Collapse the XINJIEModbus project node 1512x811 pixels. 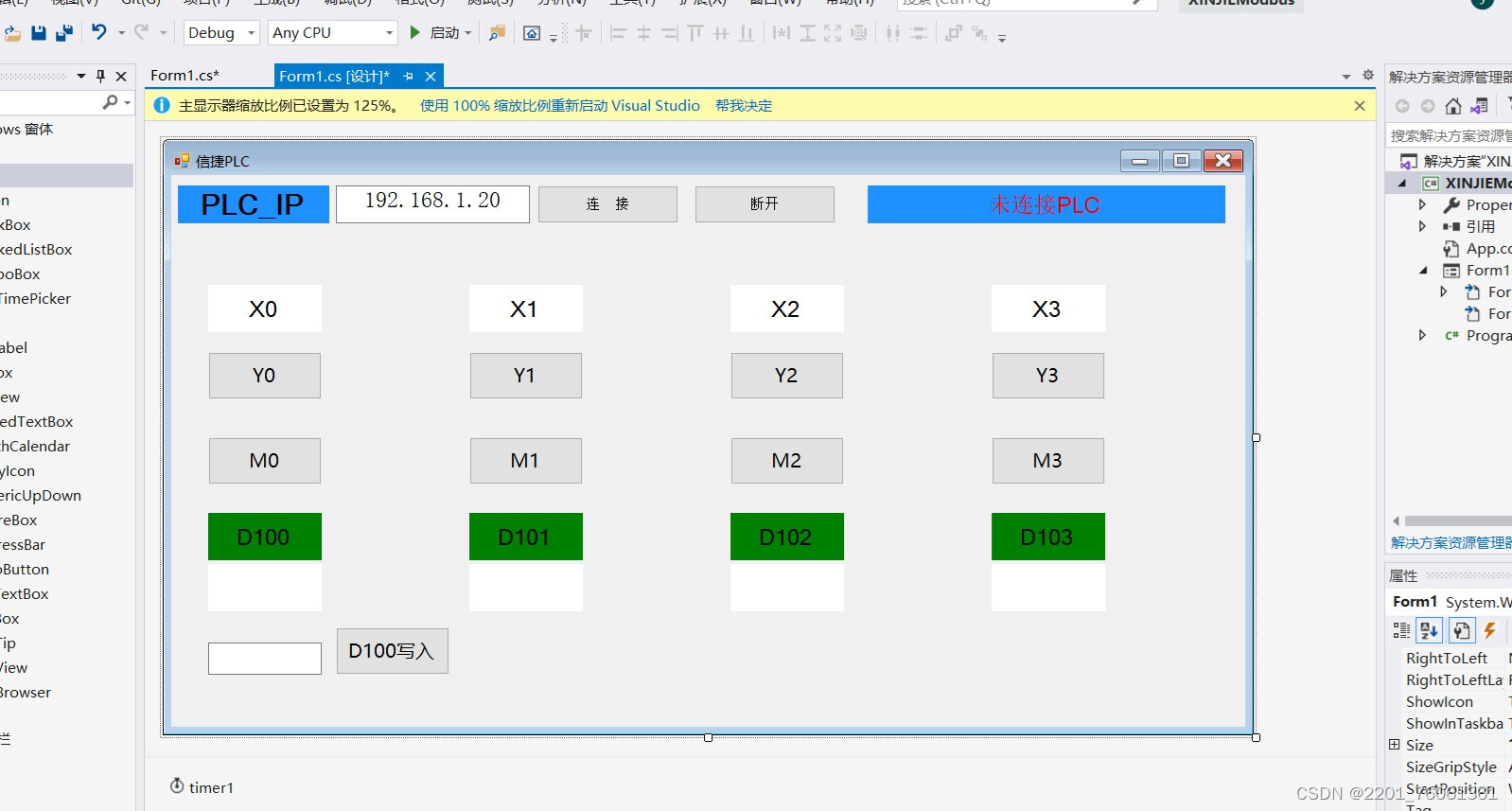[1402, 184]
